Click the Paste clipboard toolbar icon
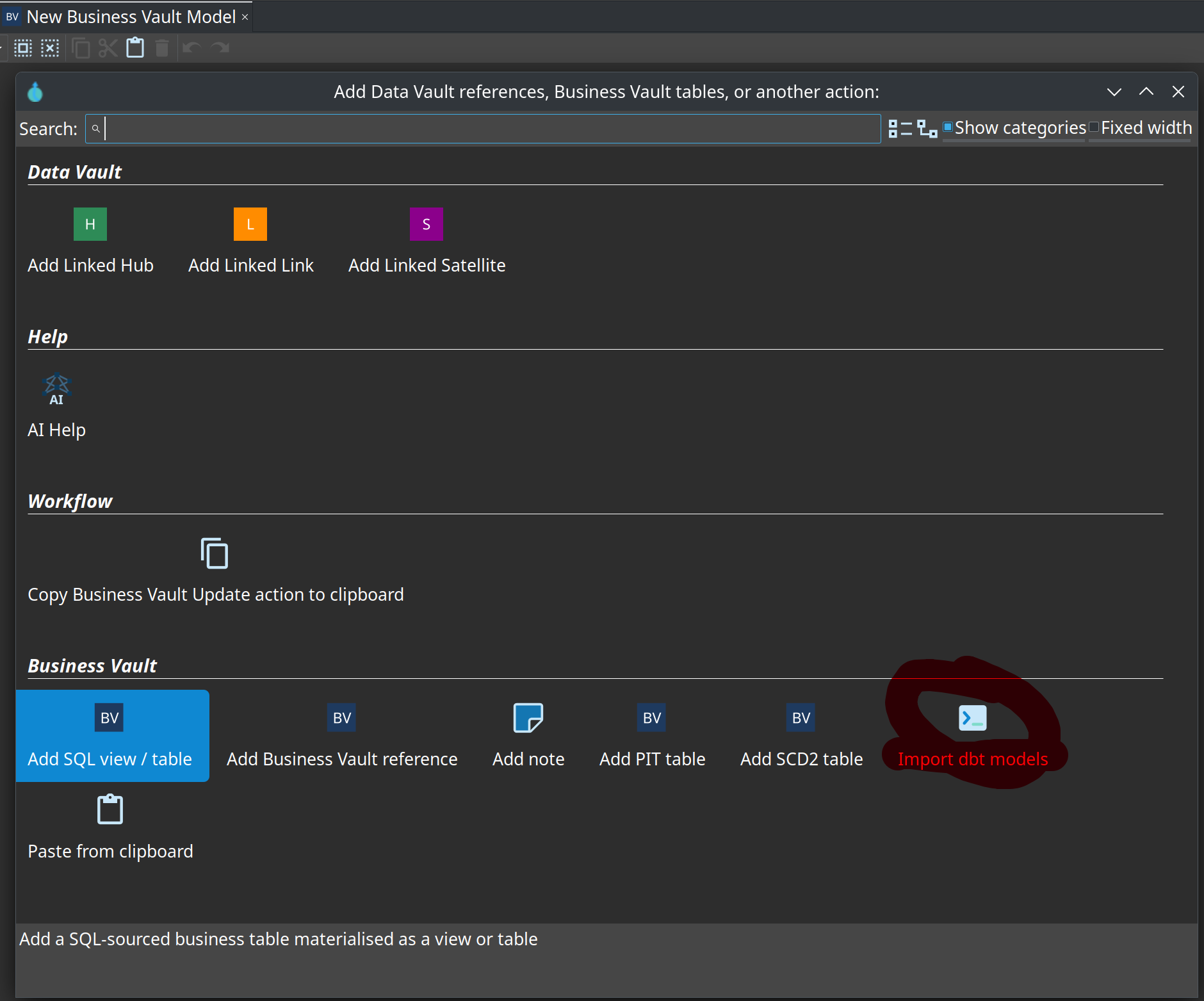 (x=135, y=48)
